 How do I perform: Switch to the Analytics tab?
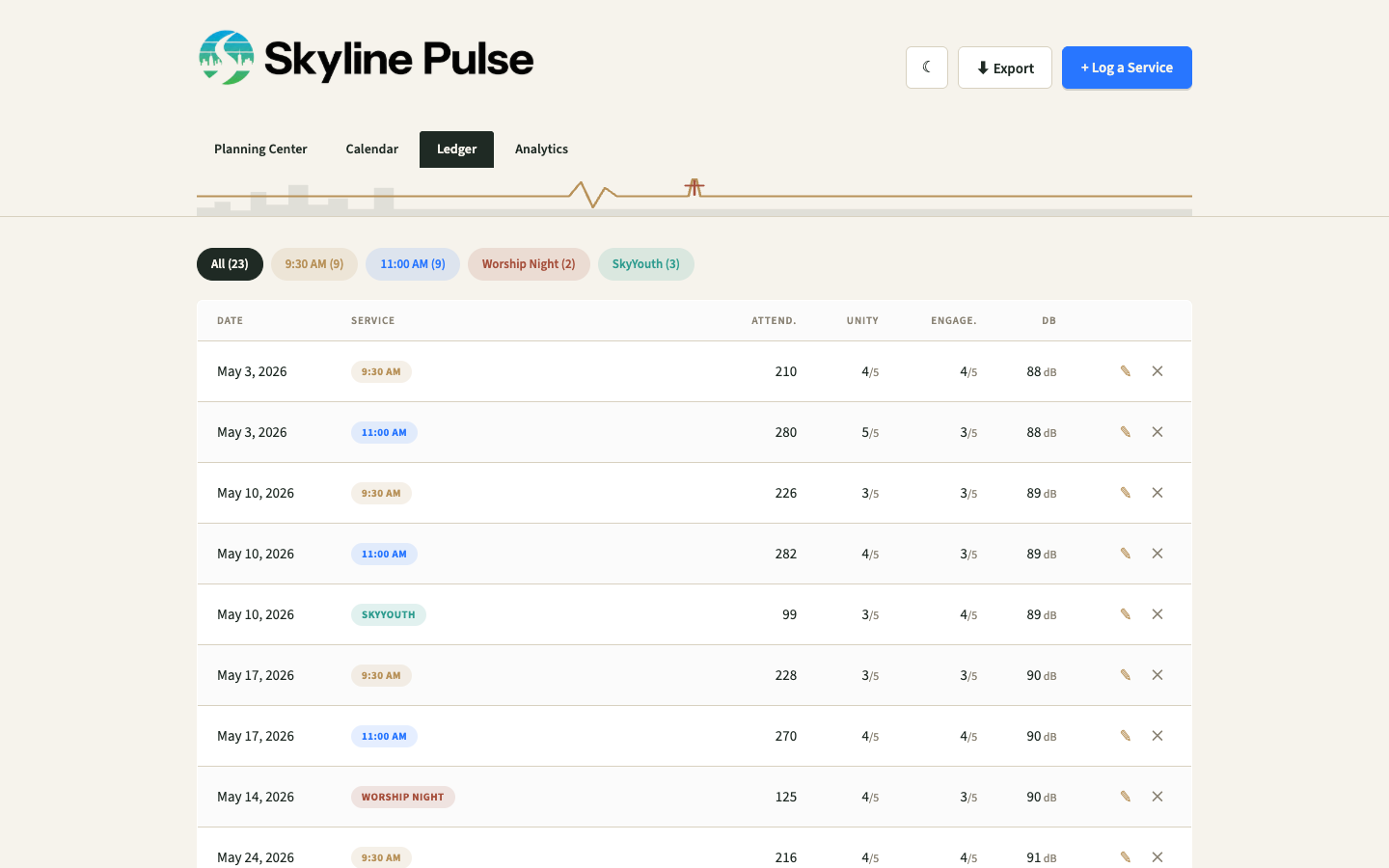pos(541,149)
